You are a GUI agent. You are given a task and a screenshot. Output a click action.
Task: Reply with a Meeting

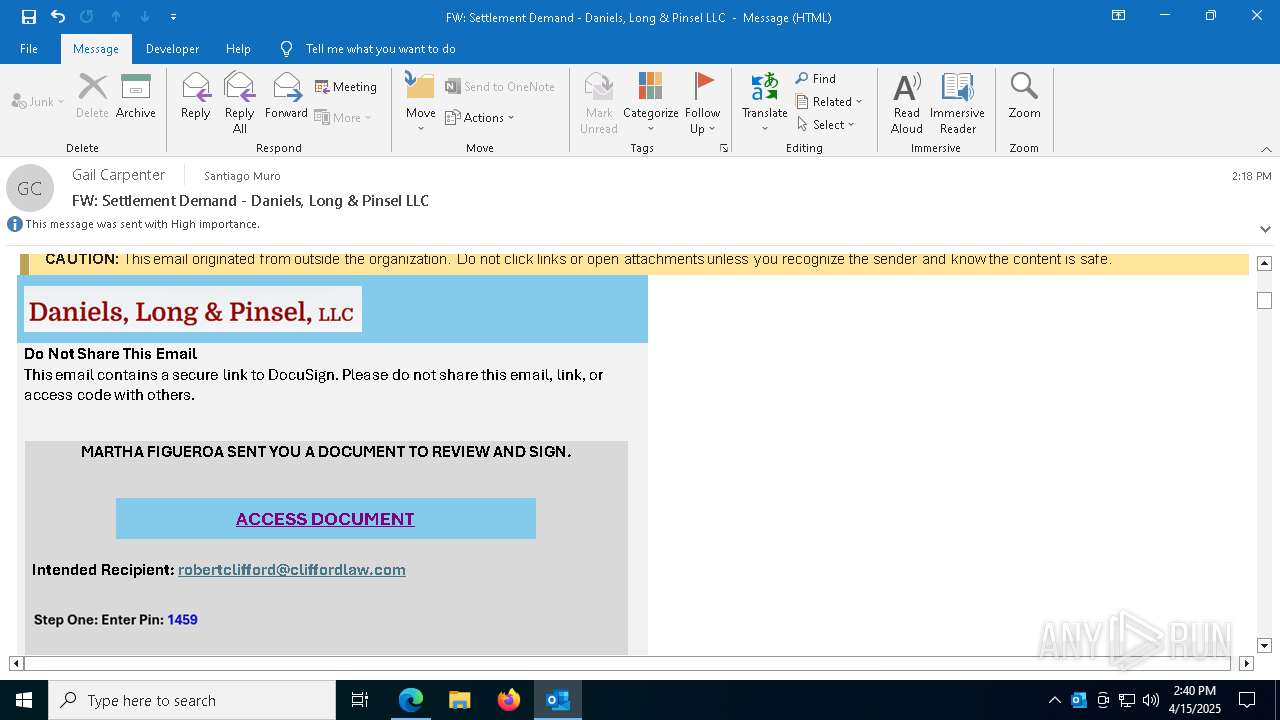[x=346, y=87]
